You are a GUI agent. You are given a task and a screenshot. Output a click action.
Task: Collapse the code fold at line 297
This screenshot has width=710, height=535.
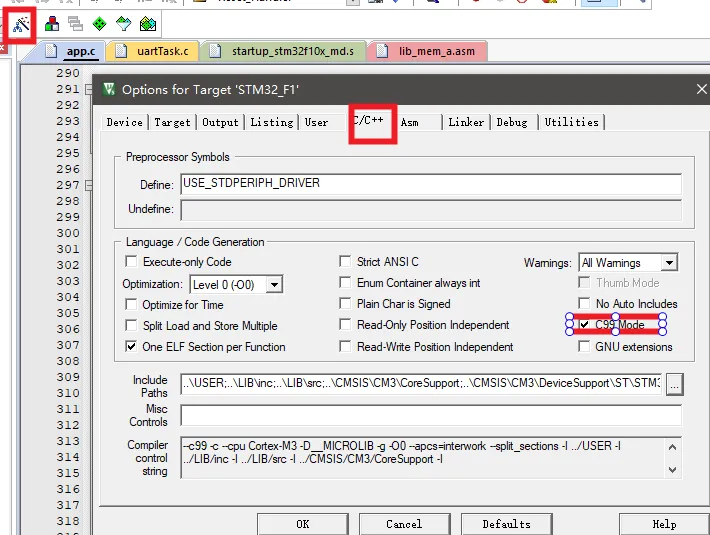tap(89, 185)
